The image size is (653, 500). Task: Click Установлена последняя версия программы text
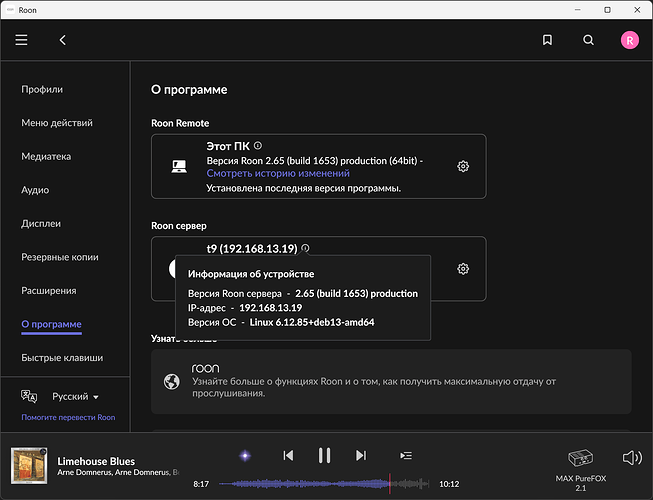[x=304, y=188]
